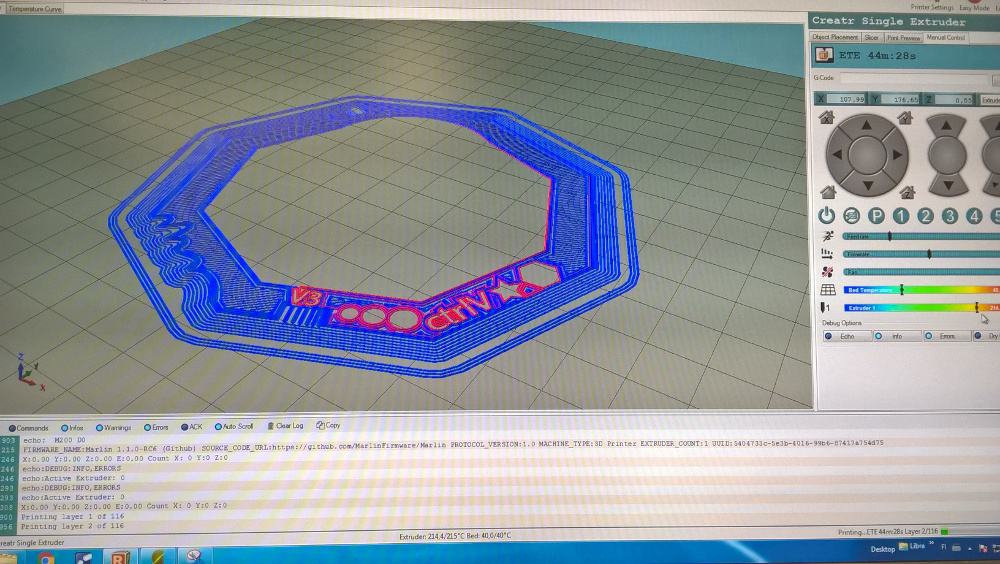This screenshot has width=1000, height=564.
Task: Toggle Echo debug option
Action: (847, 336)
